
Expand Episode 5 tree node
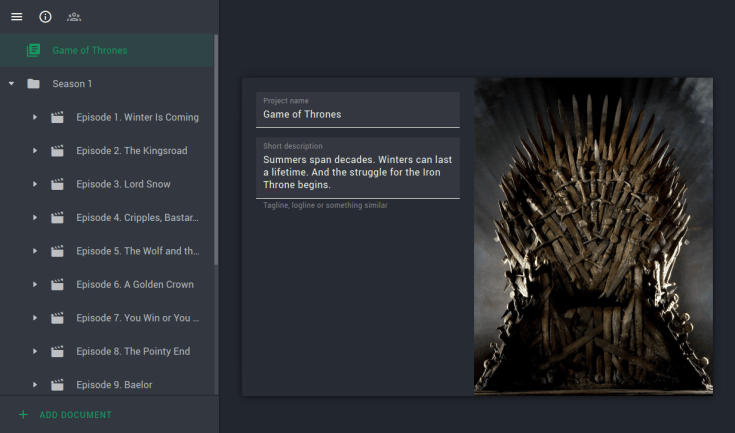pyautogui.click(x=34, y=251)
